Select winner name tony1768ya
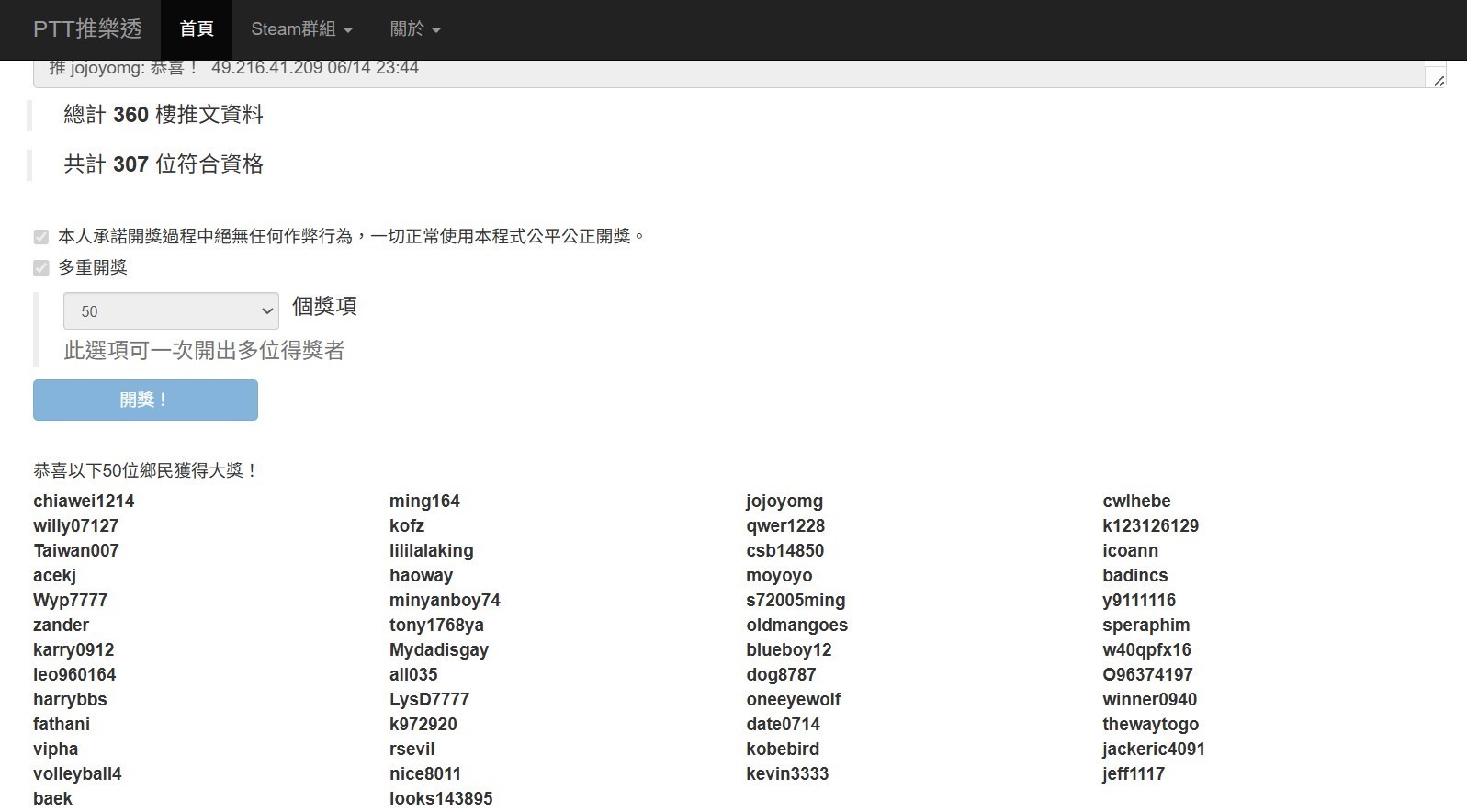The width and height of the screenshot is (1467, 812). (436, 626)
